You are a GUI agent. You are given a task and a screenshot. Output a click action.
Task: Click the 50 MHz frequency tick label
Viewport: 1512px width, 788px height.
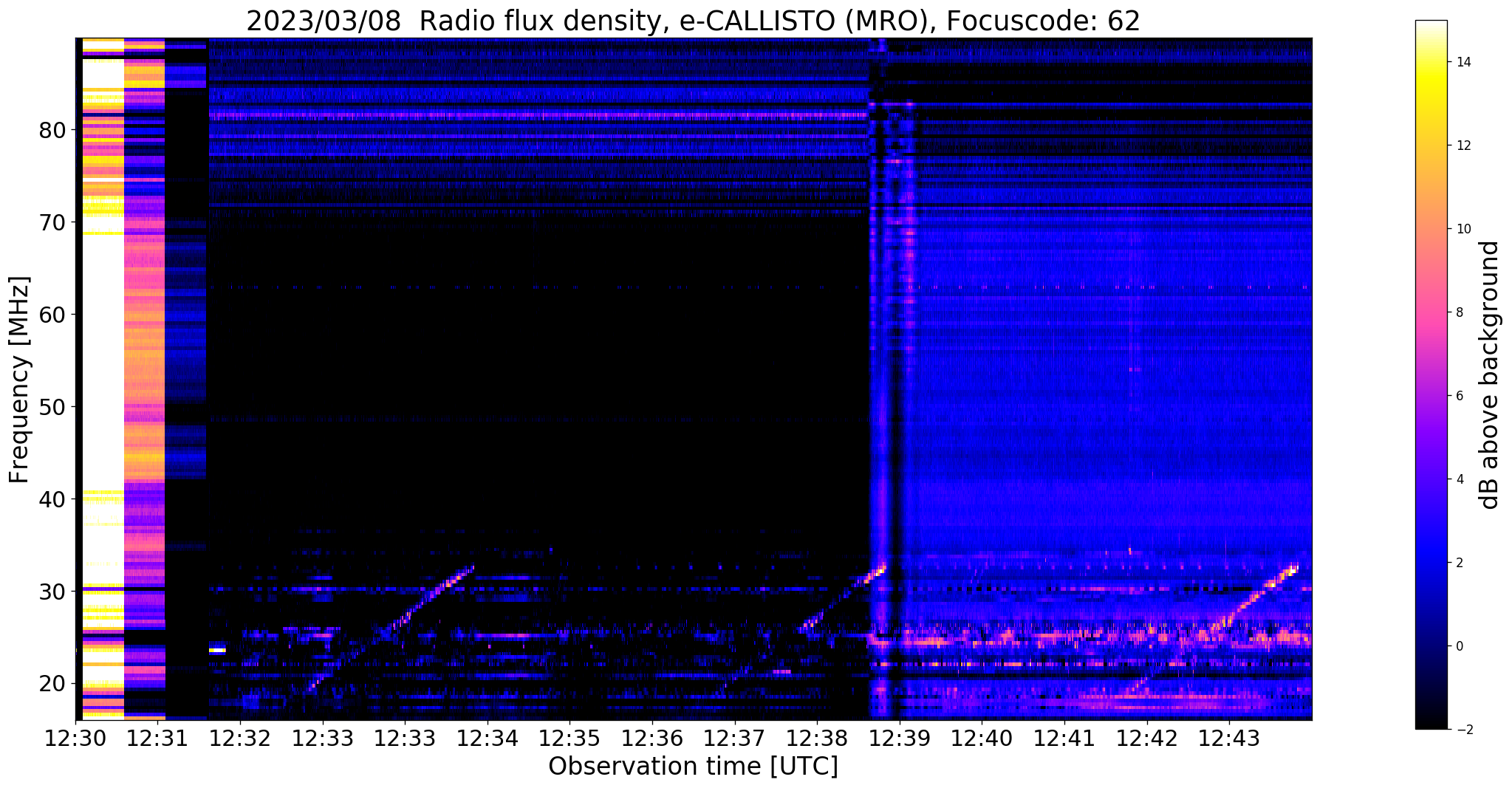[52, 407]
